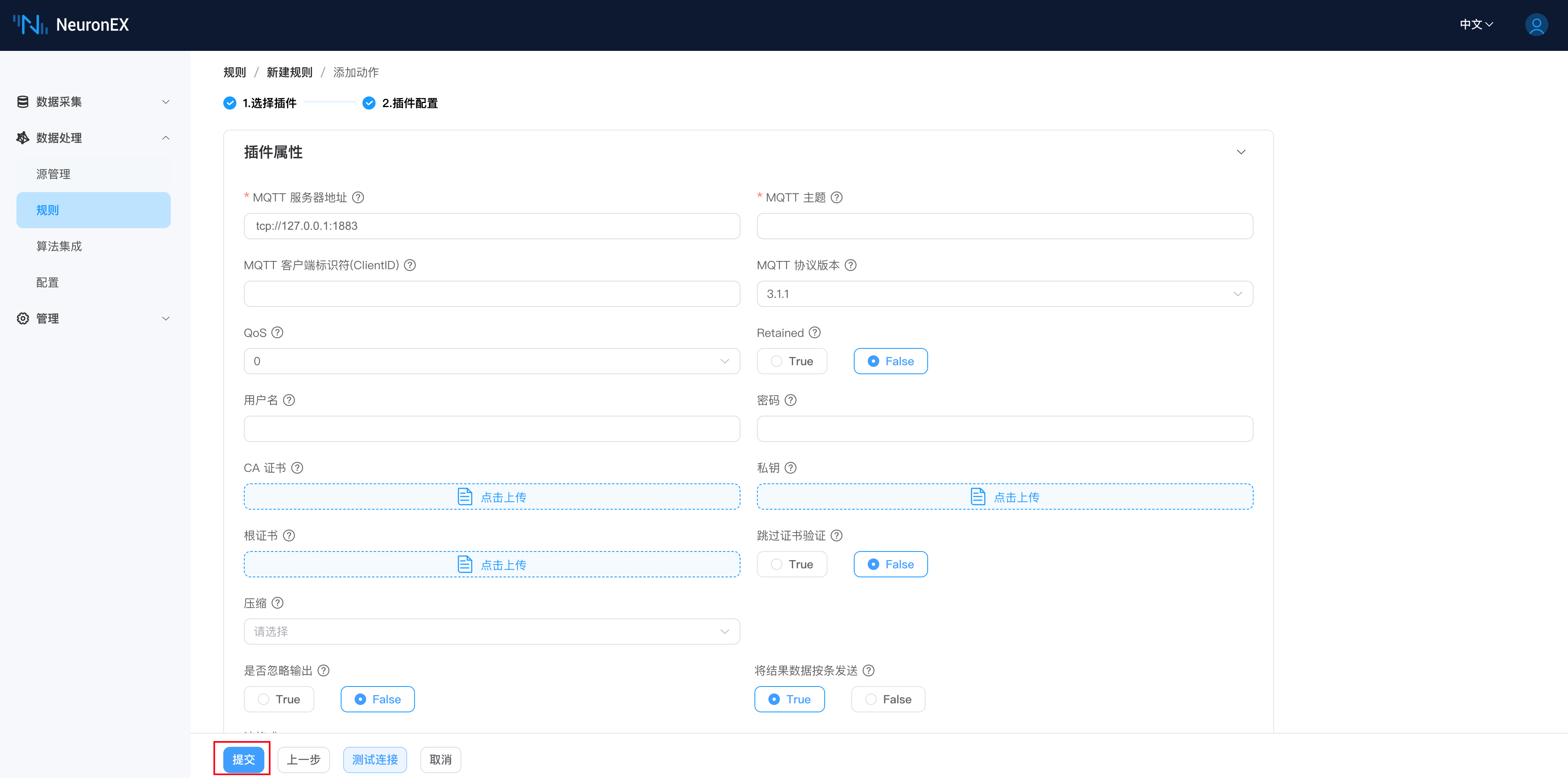Click the MQTT 主题 input field

point(1004,226)
